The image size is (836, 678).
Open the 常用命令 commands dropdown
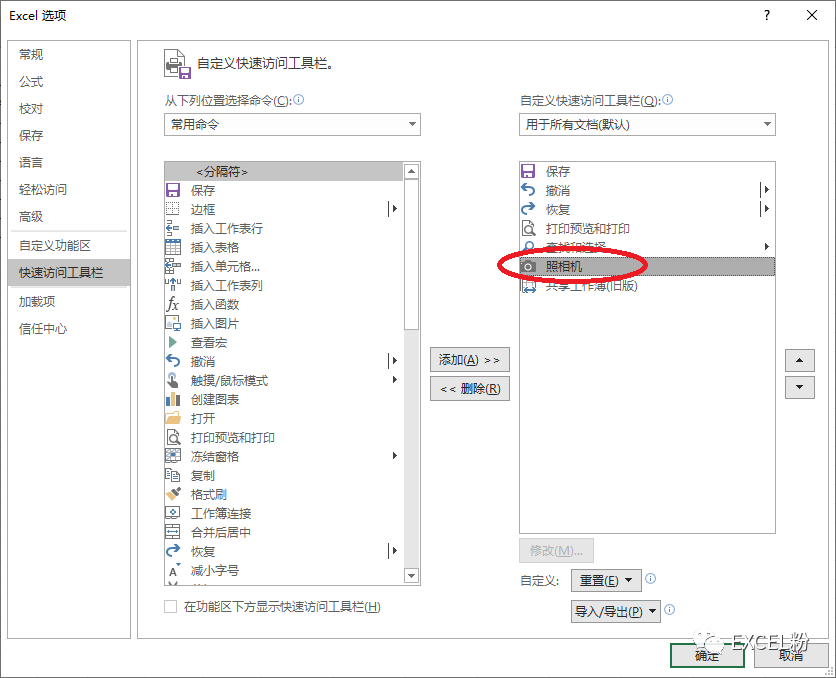[292, 125]
